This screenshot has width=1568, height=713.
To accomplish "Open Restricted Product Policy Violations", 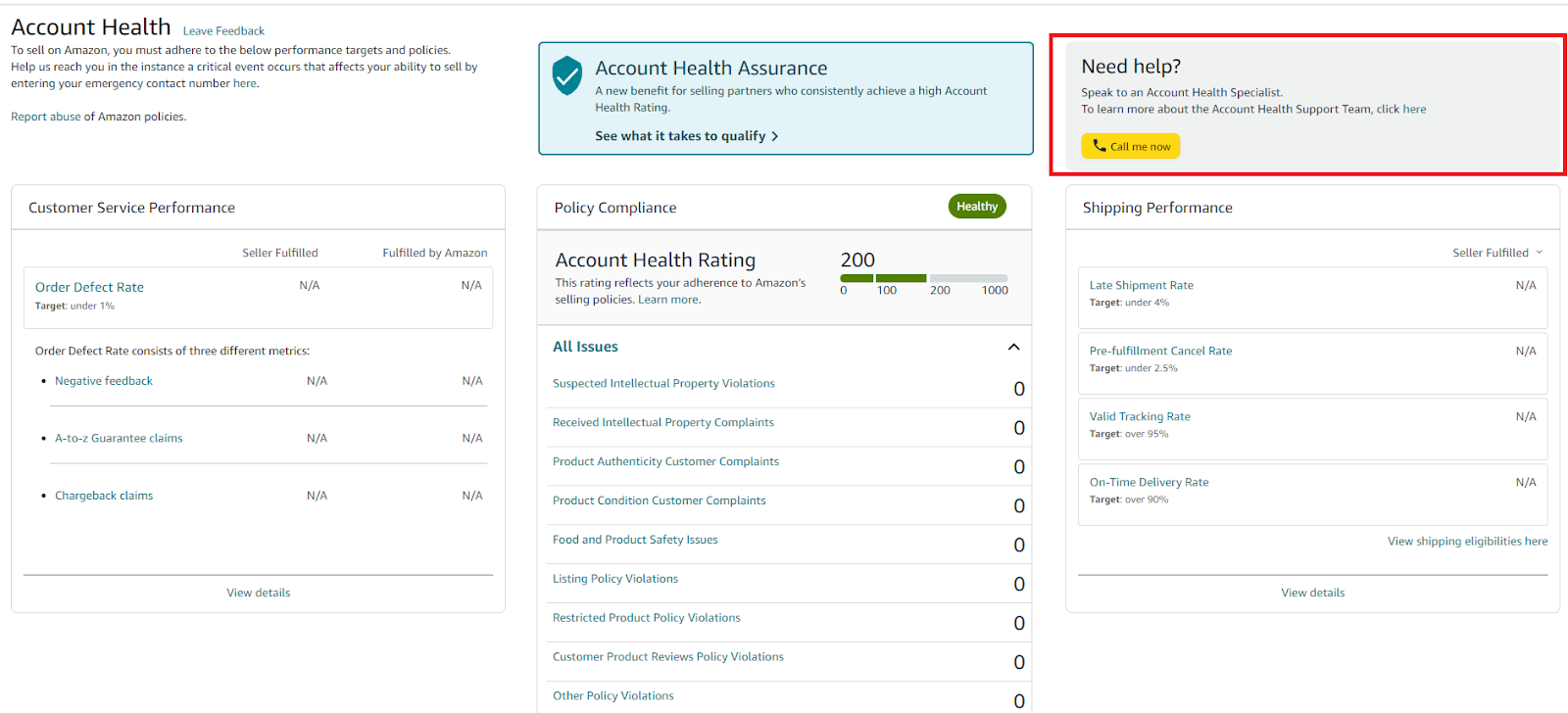I will coord(647,618).
